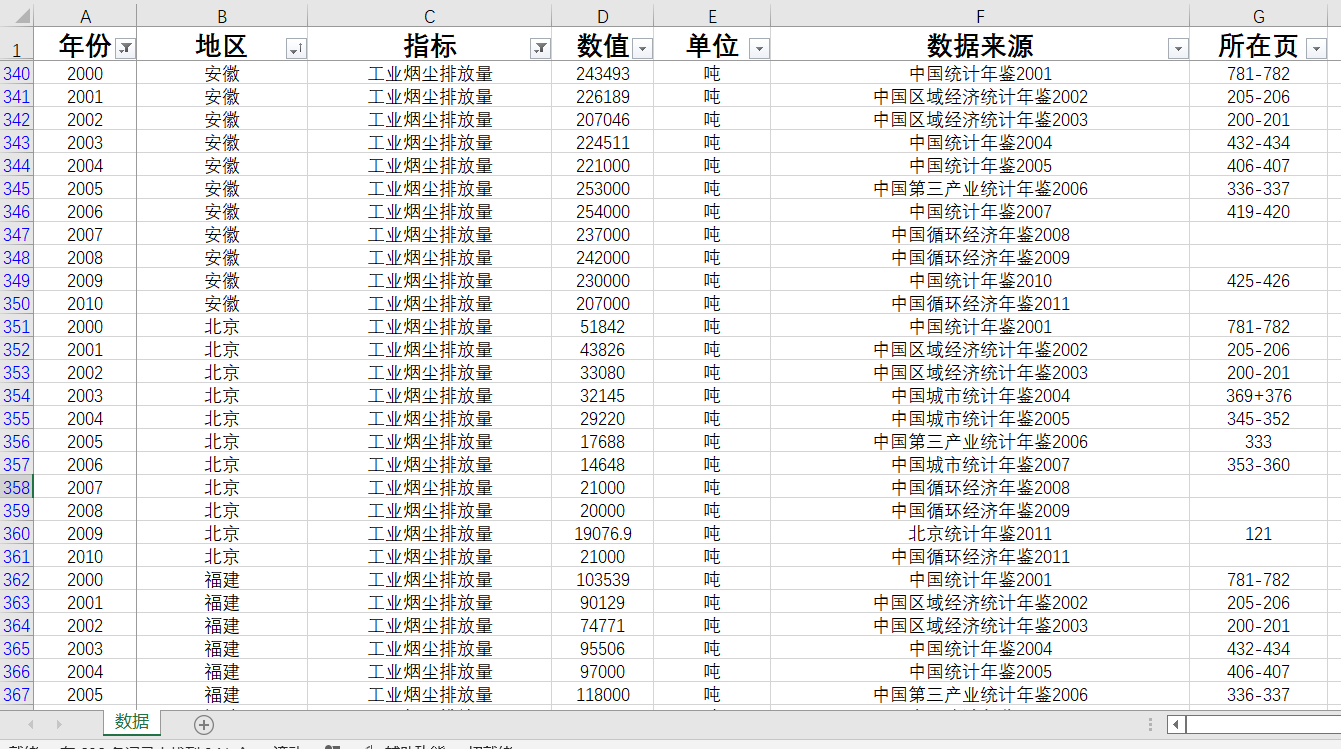Image resolution: width=1341 pixels, height=749 pixels.
Task: Click the cell with value 254000
Action: [x=603, y=212]
